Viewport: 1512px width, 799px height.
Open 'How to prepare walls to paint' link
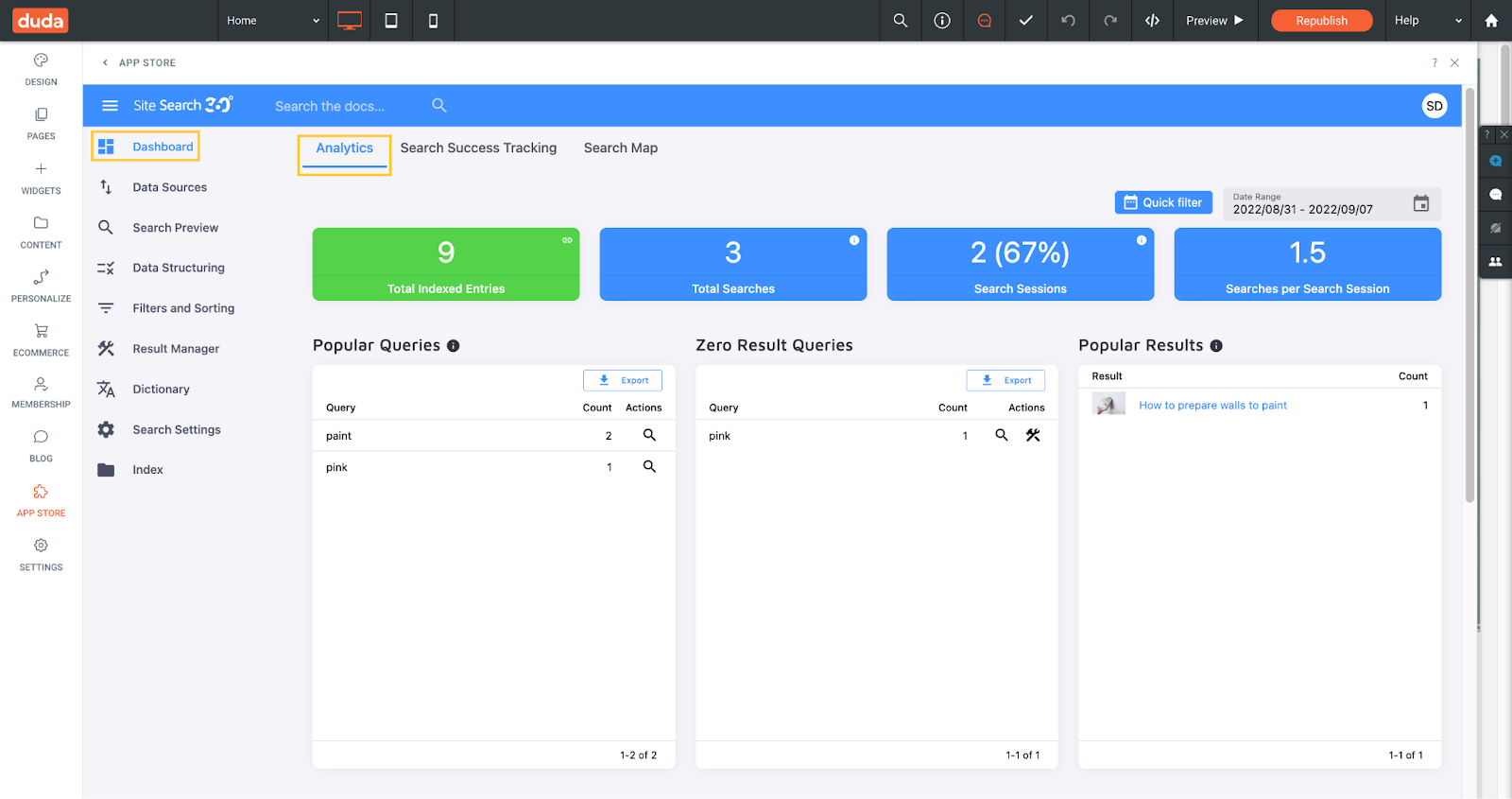1212,406
